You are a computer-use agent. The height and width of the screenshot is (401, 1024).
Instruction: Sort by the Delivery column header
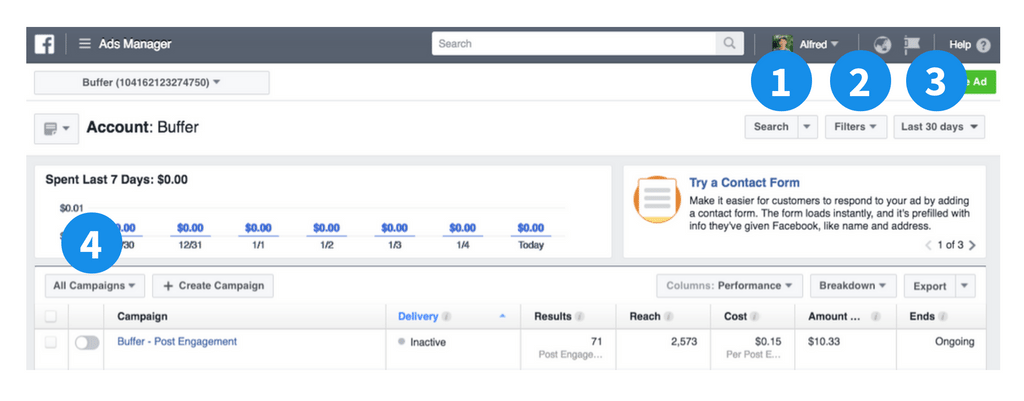pos(419,317)
